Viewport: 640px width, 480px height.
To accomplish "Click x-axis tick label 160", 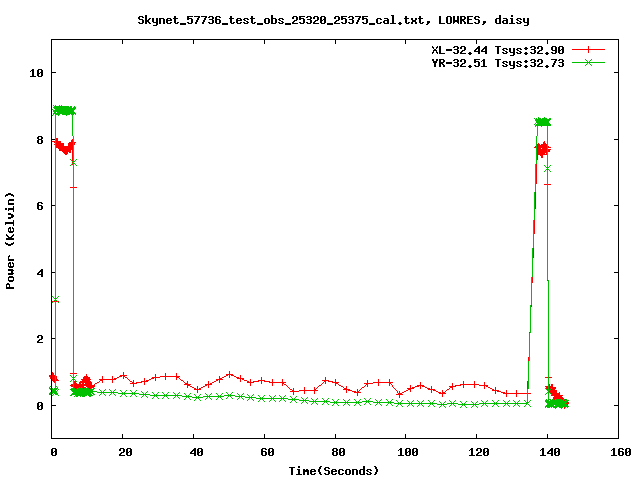I will point(621,452).
